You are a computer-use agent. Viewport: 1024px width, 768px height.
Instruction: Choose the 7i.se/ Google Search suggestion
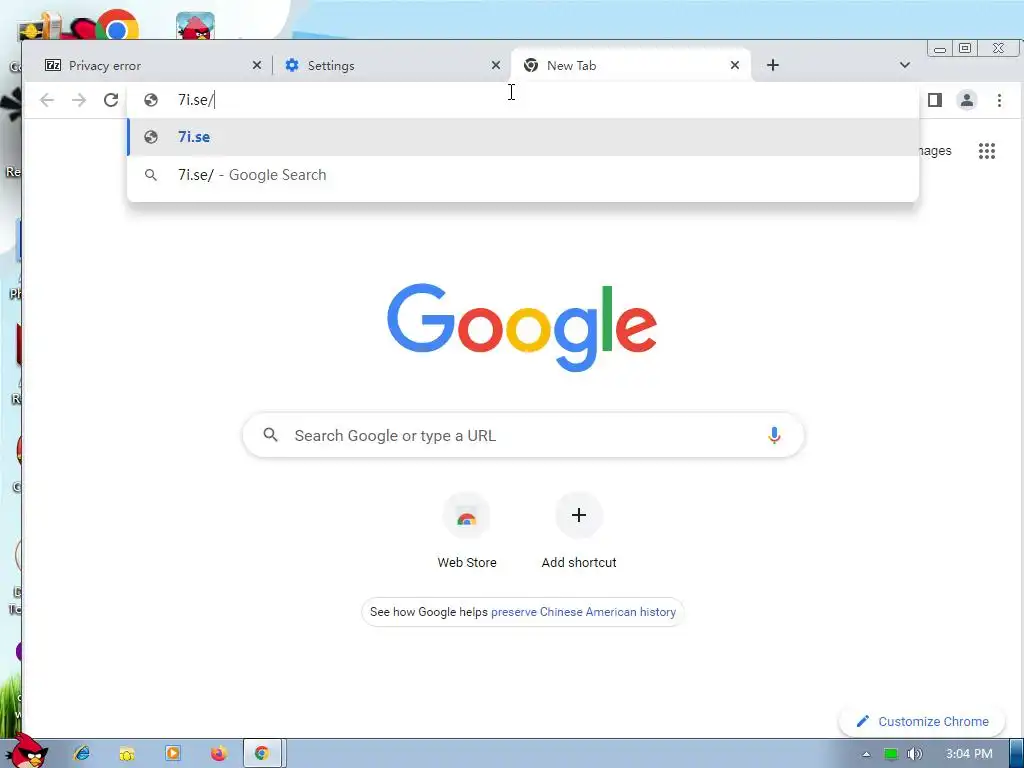[x=523, y=175]
